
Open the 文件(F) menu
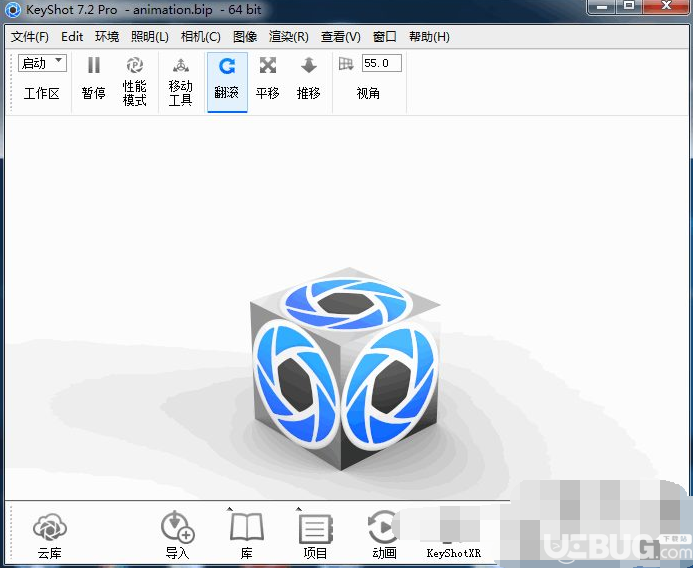30,37
